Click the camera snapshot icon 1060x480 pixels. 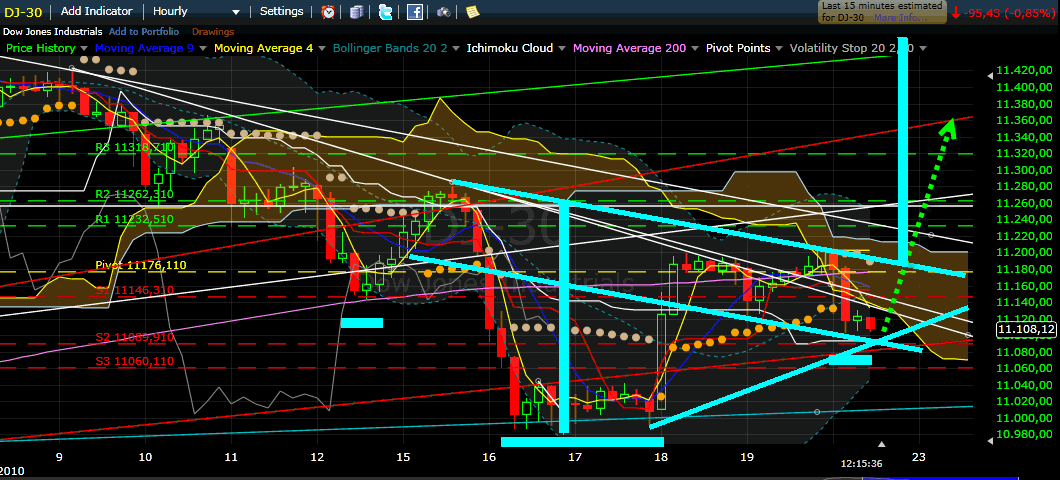(x=443, y=11)
